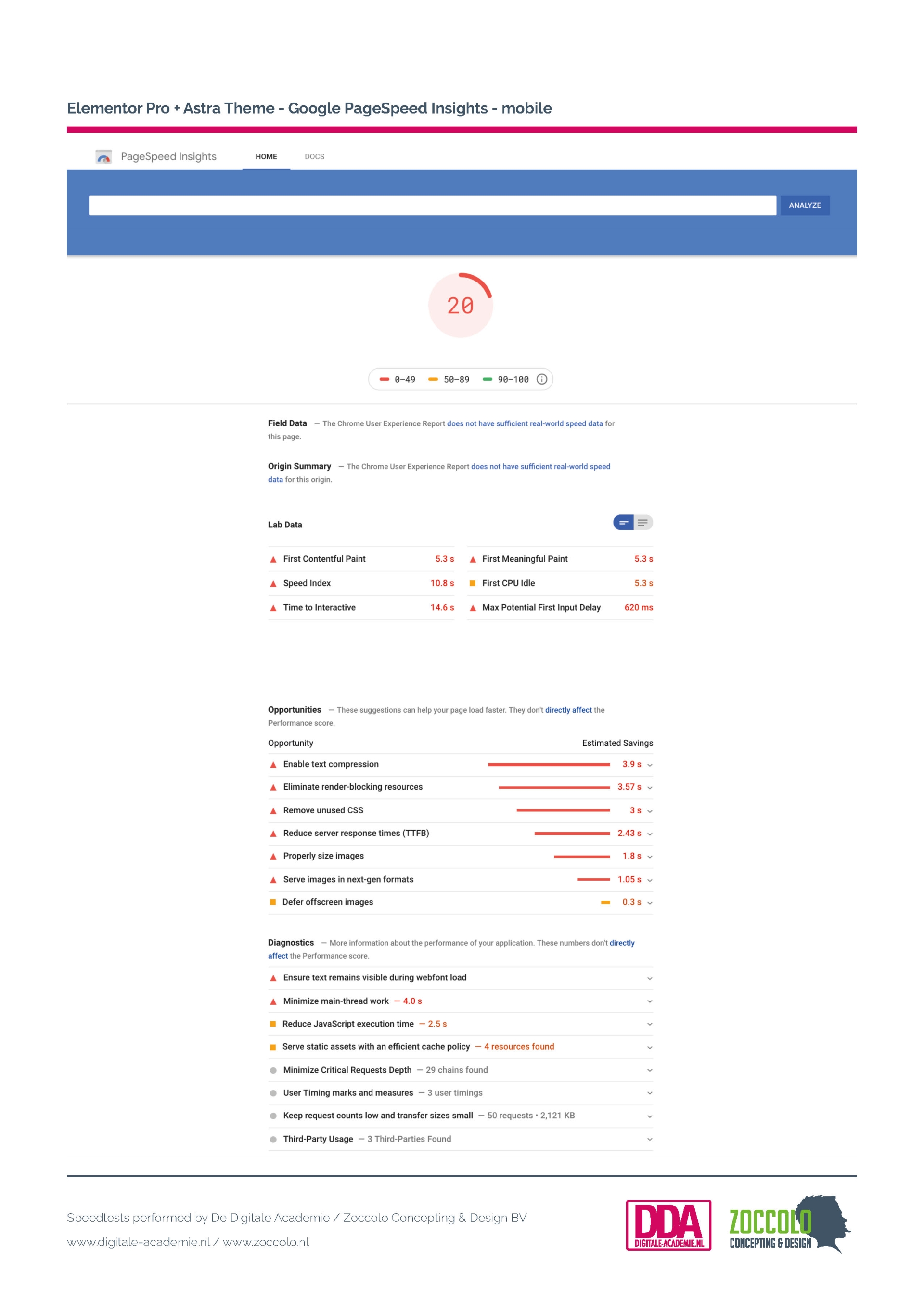Viewport: 924px width, 1296px height.
Task: Expand Properly size images chevron
Action: 650,857
